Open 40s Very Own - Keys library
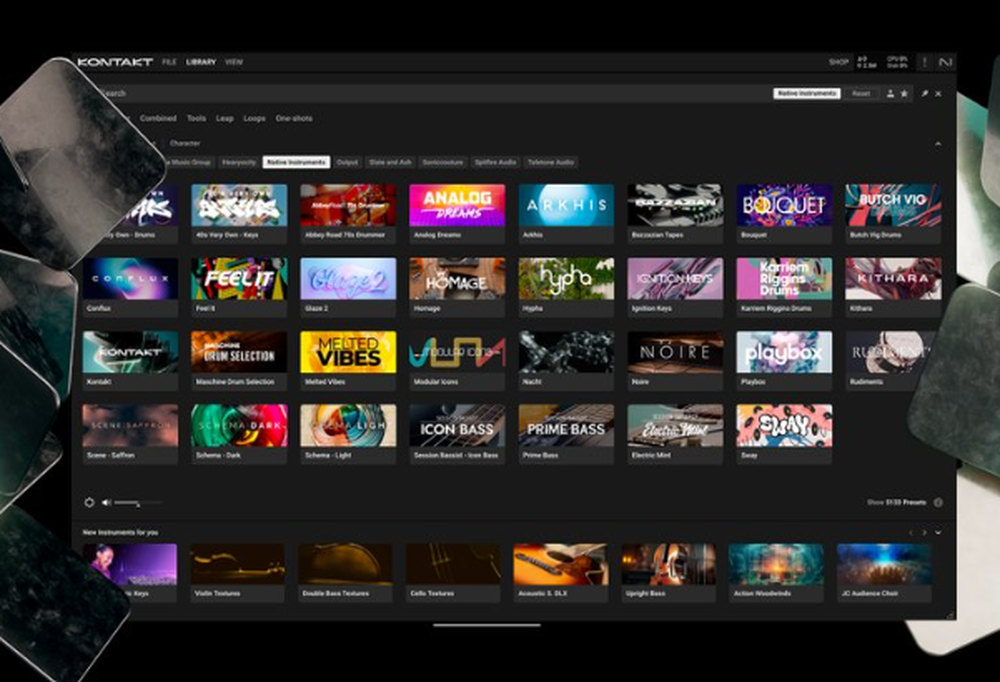The width and height of the screenshot is (1000, 682). tap(239, 213)
